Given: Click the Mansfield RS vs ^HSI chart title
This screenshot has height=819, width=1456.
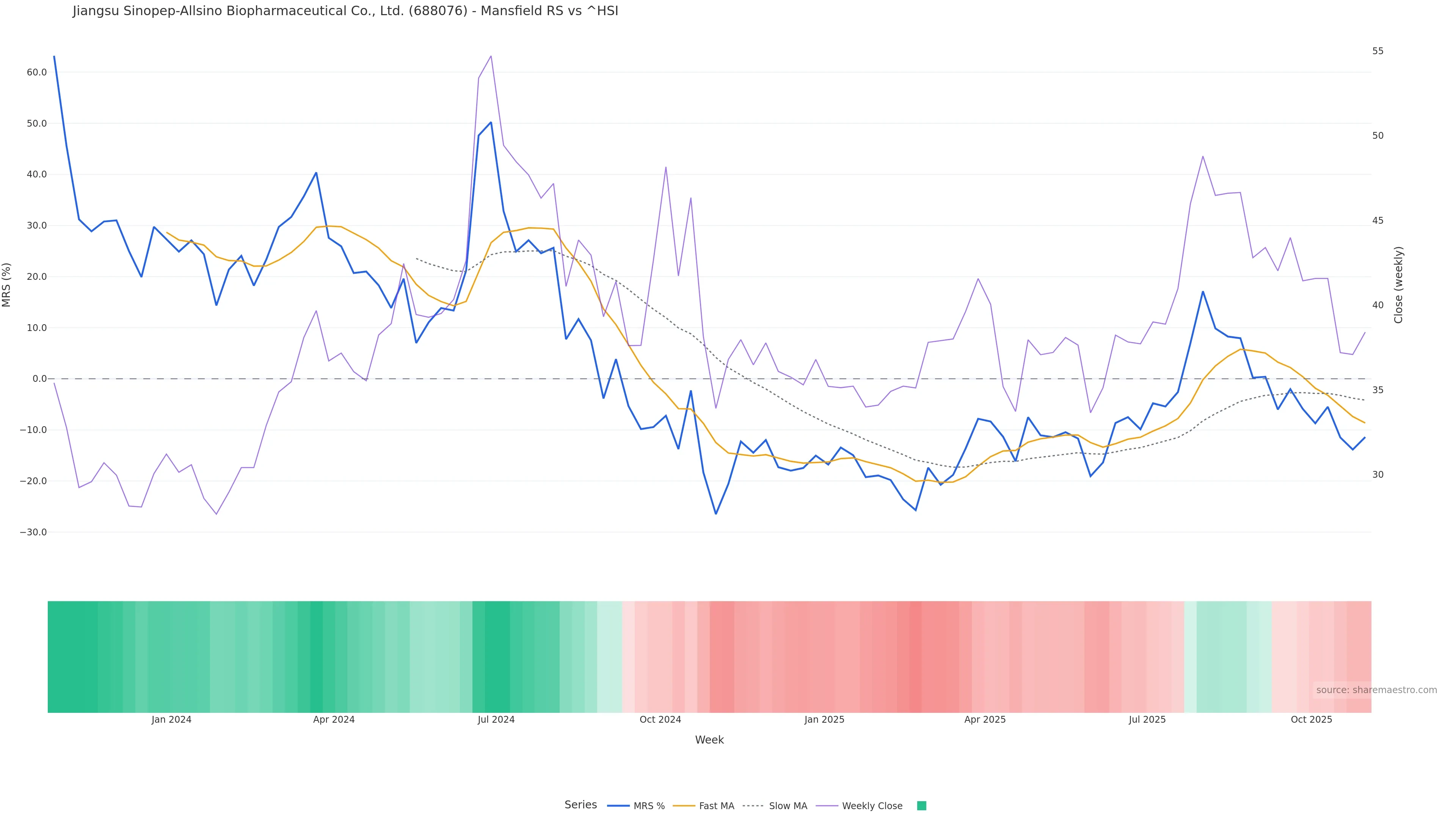Looking at the screenshot, I should 345,11.
